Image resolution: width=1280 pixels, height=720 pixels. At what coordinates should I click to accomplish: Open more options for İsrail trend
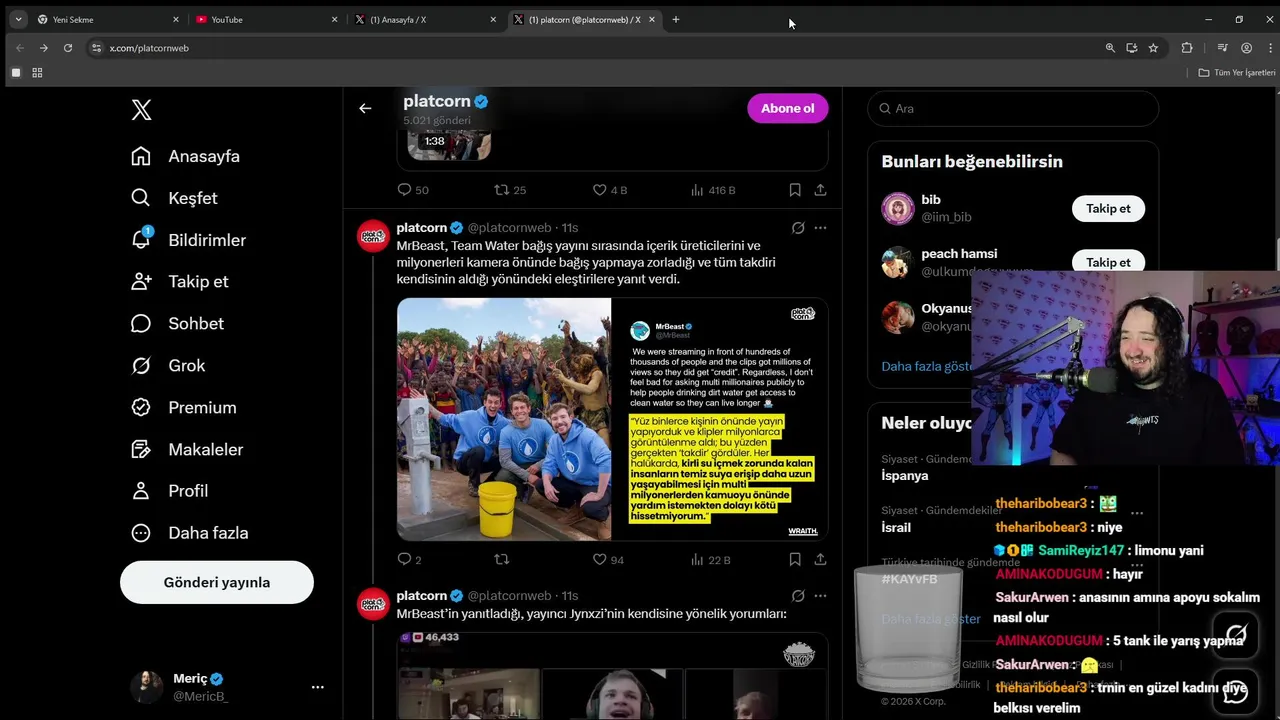(x=1137, y=513)
